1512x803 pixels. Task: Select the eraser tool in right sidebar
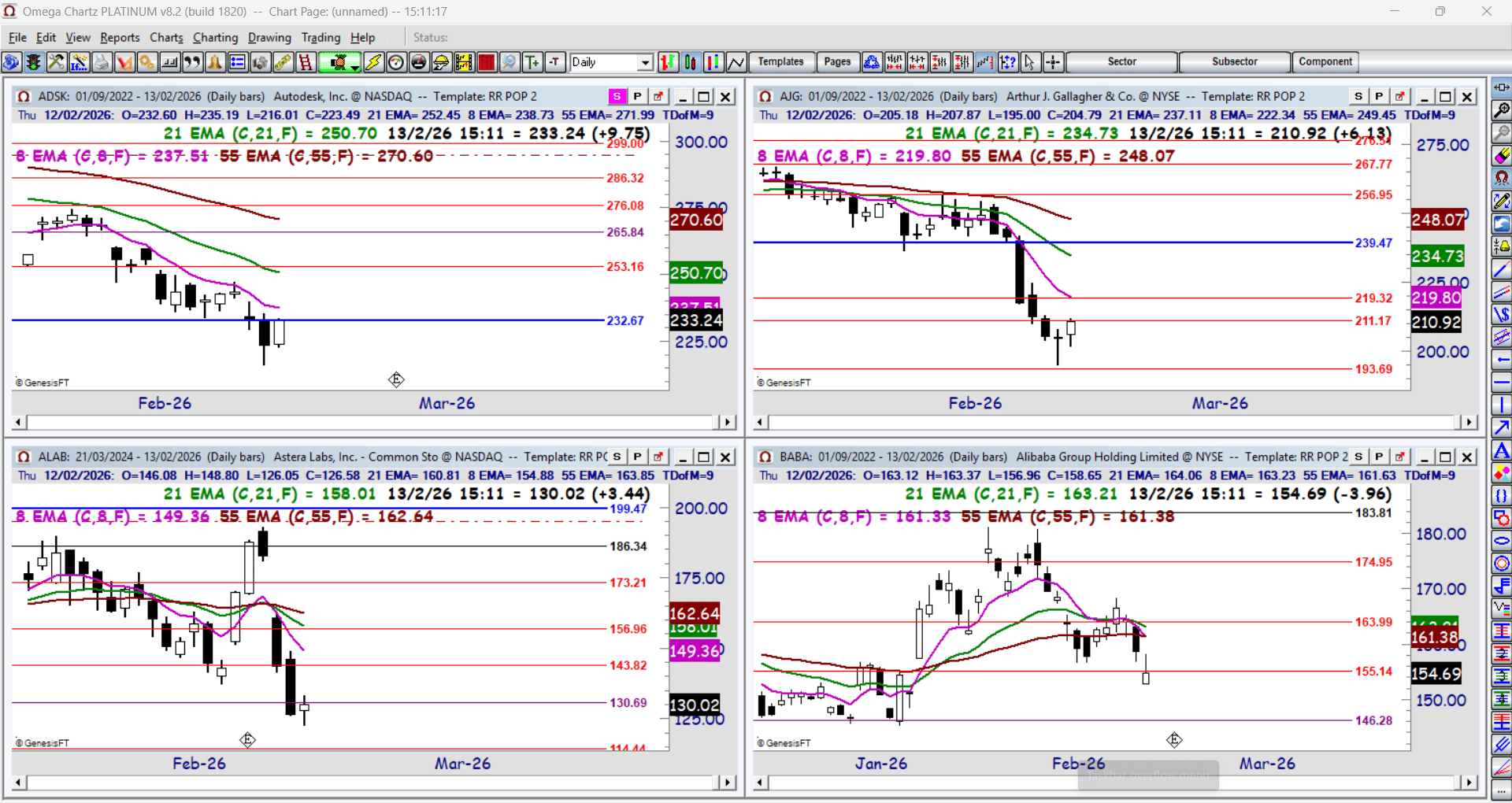[1502, 155]
